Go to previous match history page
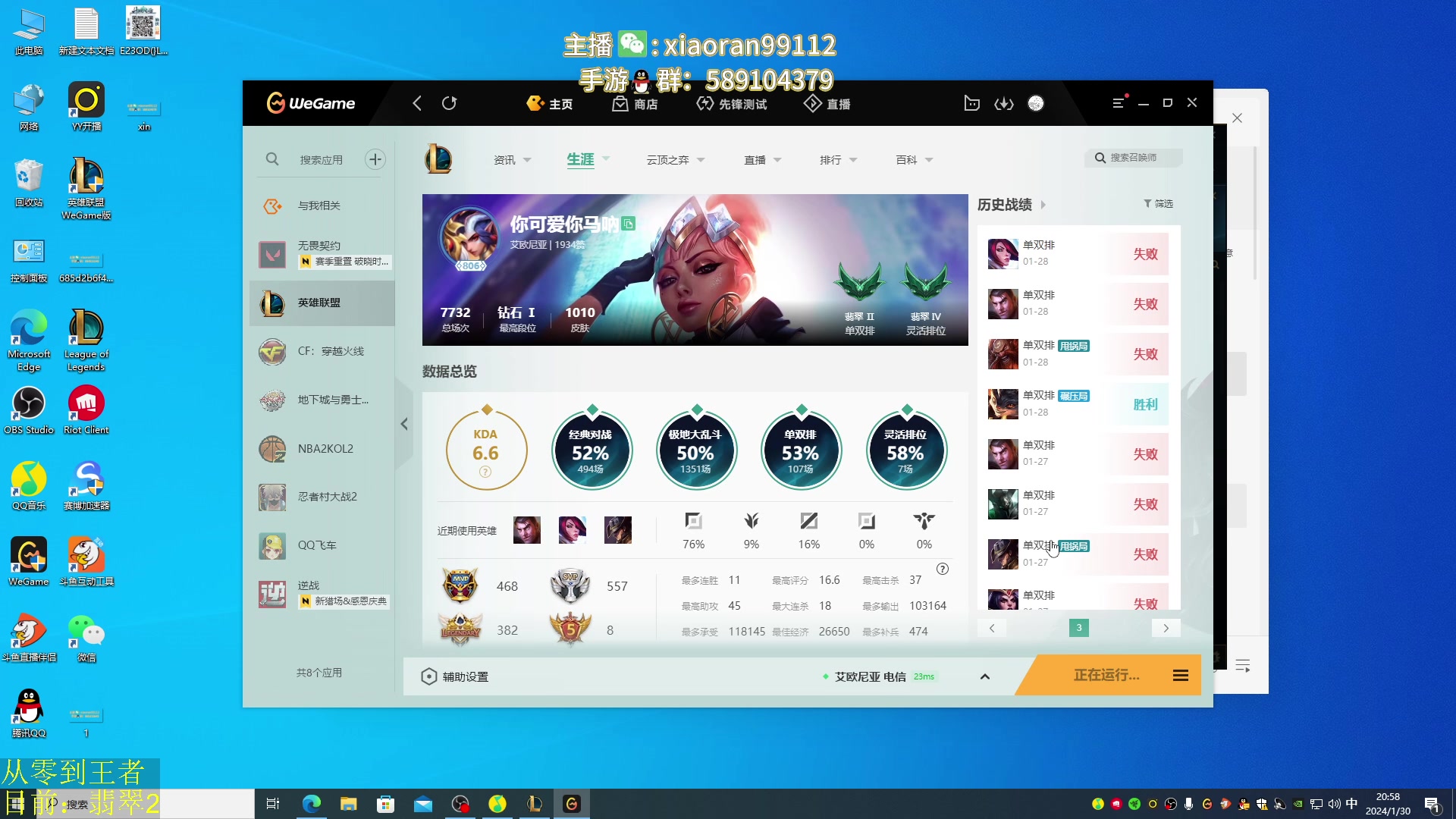The height and width of the screenshot is (819, 1456). [x=992, y=628]
